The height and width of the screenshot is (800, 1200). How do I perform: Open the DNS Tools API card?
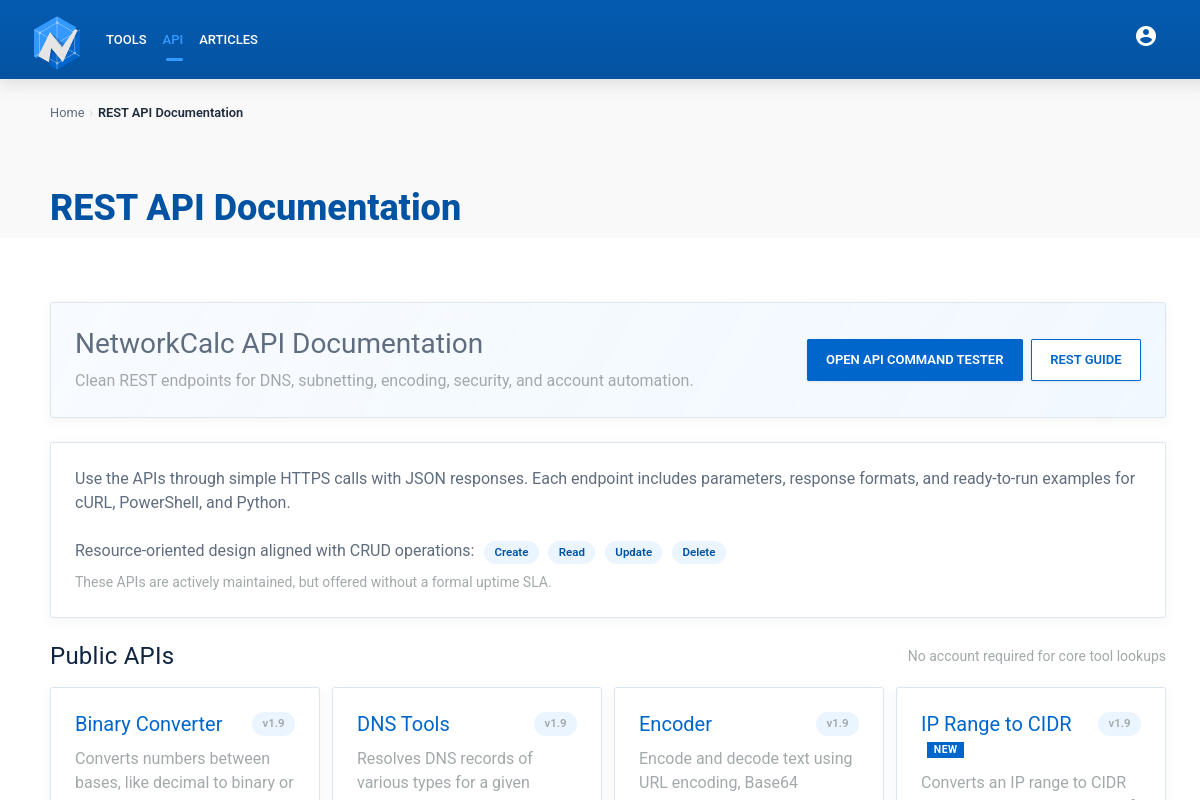(x=403, y=724)
